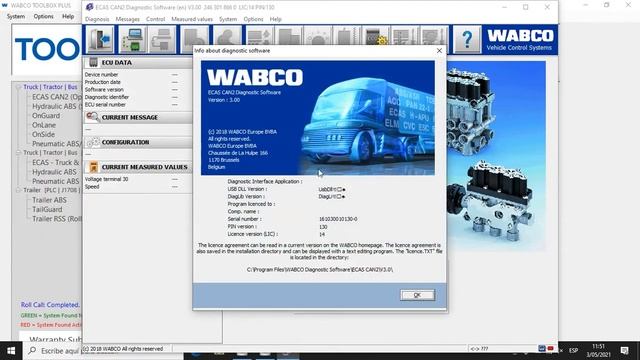Screen dimensions: 640x360
Task: Click 'Roll Call: Completed.' status text
Action: click(50, 305)
